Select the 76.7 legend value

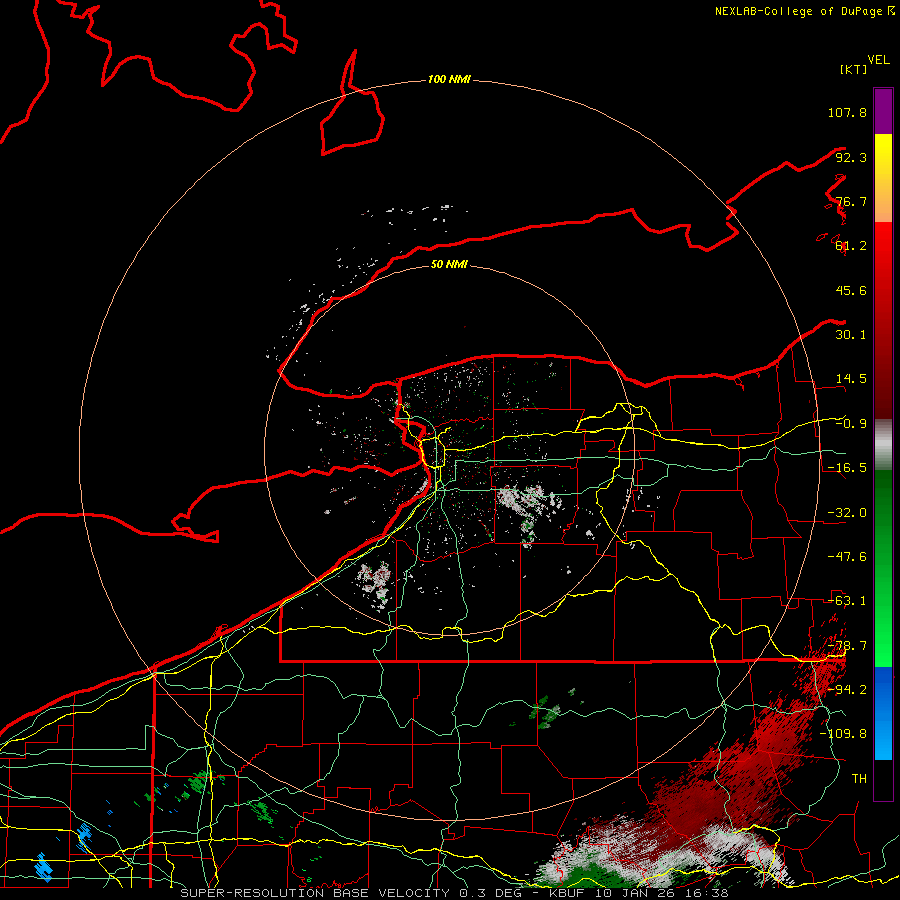(x=851, y=201)
